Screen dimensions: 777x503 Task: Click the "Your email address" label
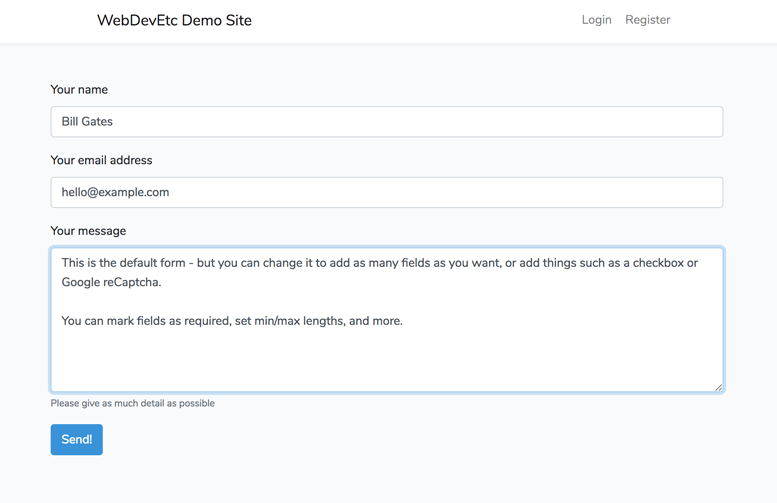coord(101,160)
